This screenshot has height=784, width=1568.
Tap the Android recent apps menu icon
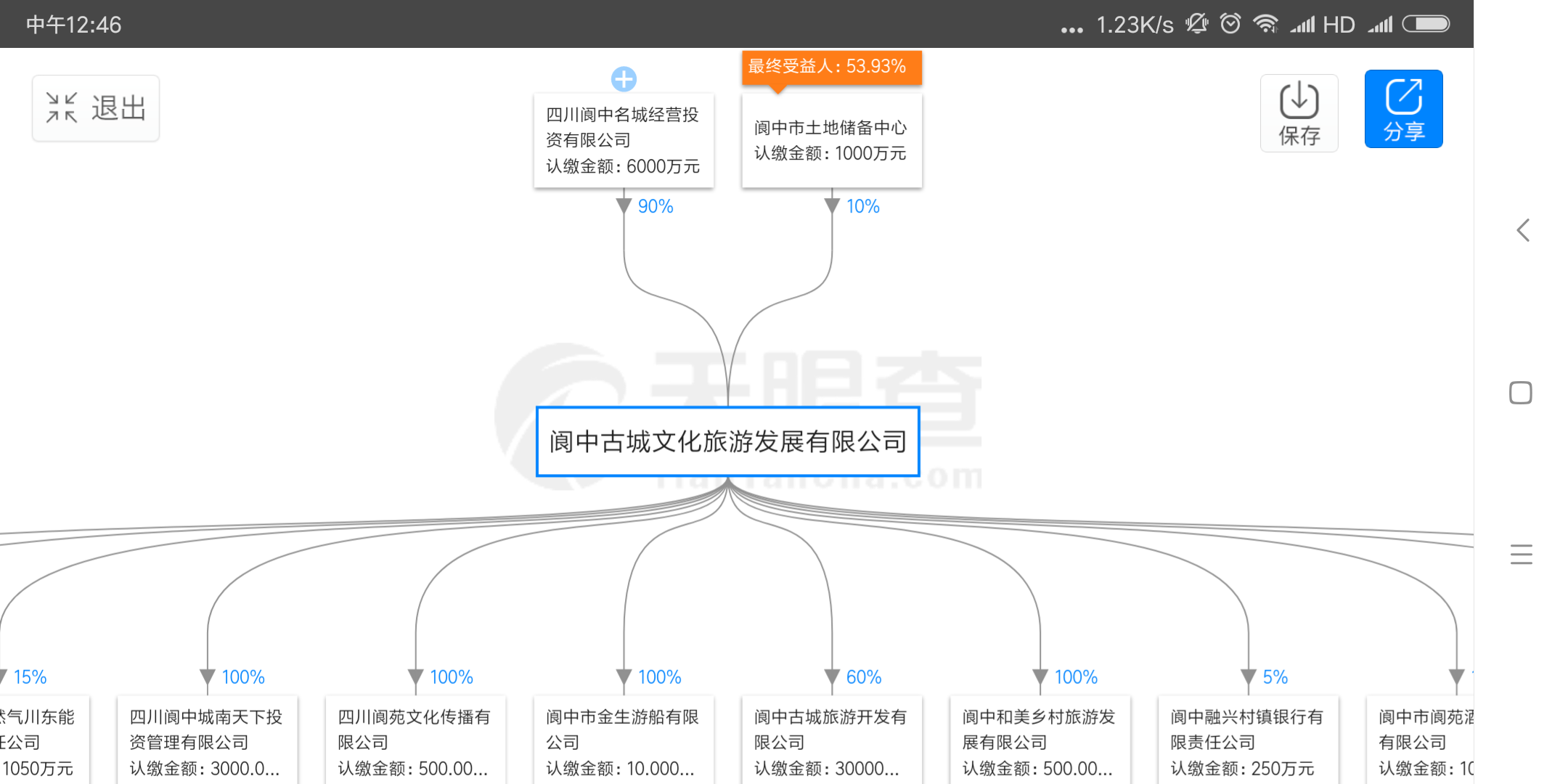tap(1521, 555)
